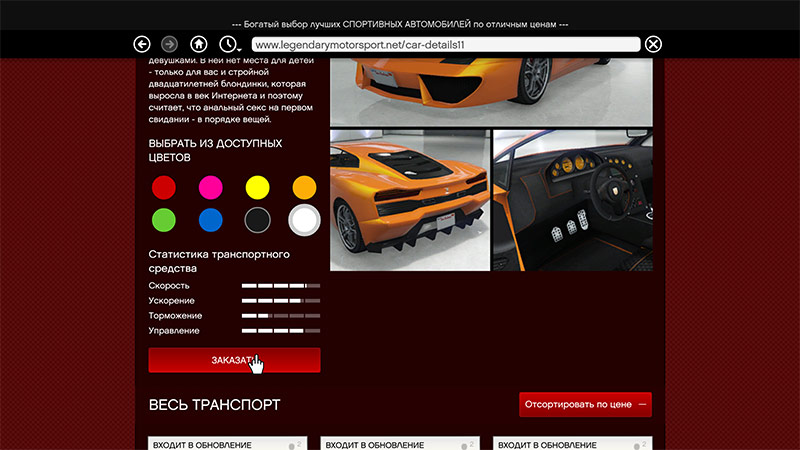Choose the blue car color
The image size is (800, 450).
tap(211, 220)
